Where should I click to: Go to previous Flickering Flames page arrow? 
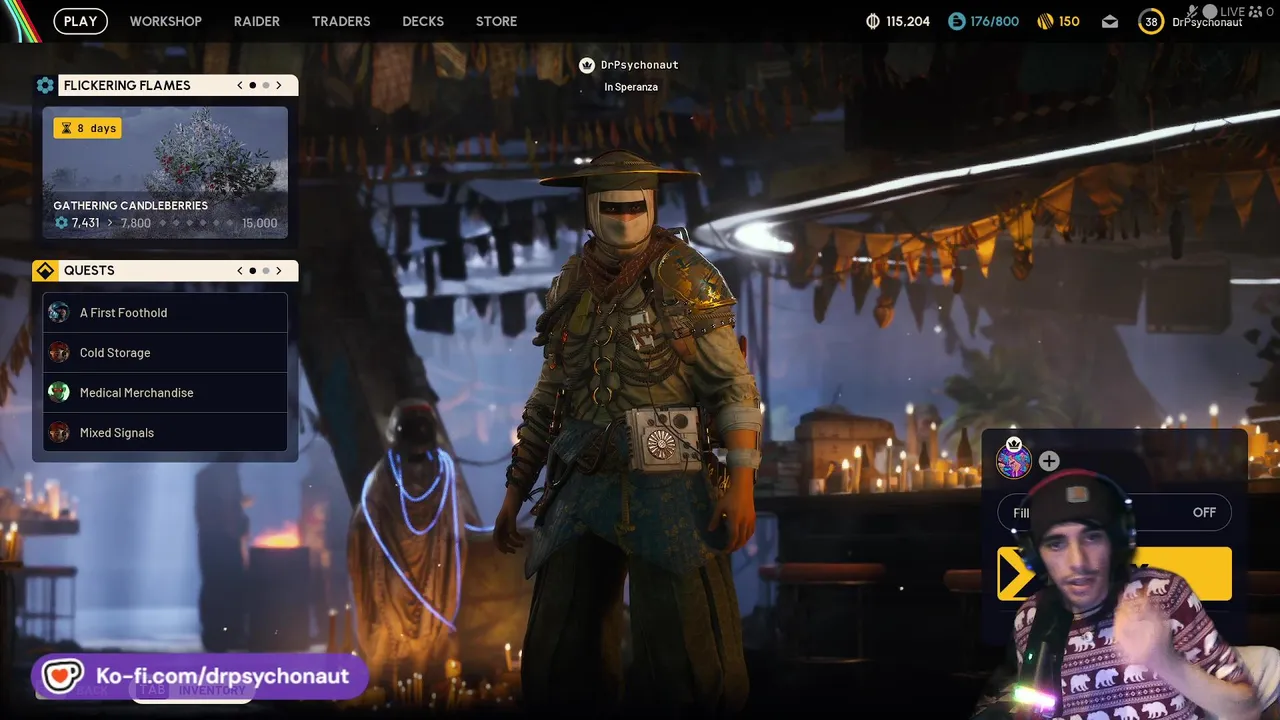pyautogui.click(x=240, y=85)
